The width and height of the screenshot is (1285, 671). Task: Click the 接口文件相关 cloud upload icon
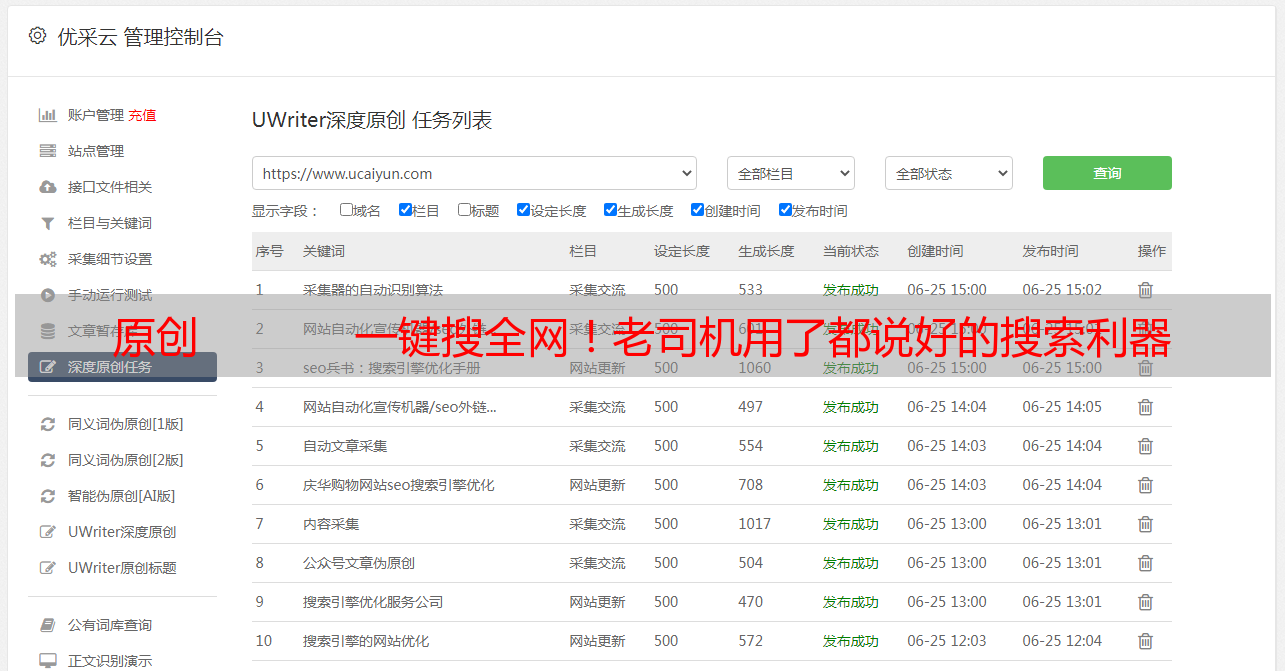point(47,187)
